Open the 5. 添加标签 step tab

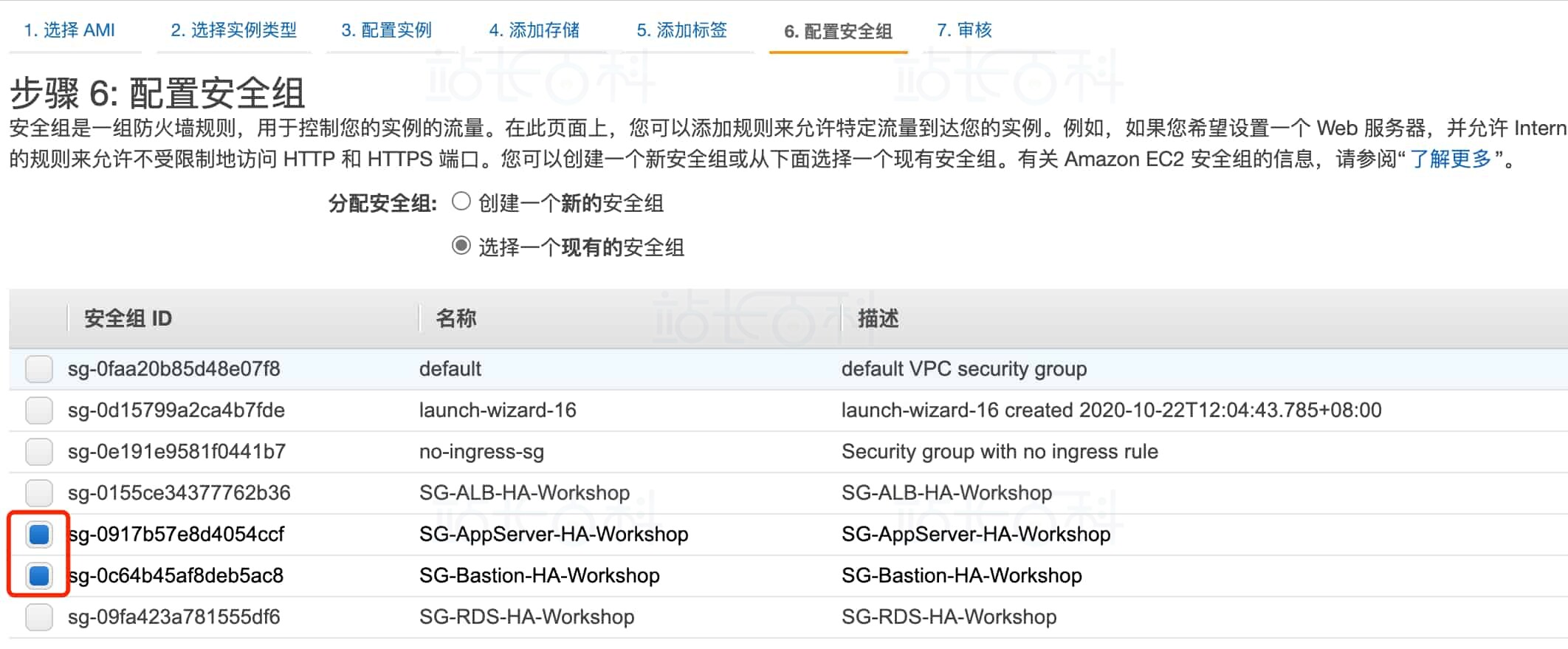pos(681,30)
